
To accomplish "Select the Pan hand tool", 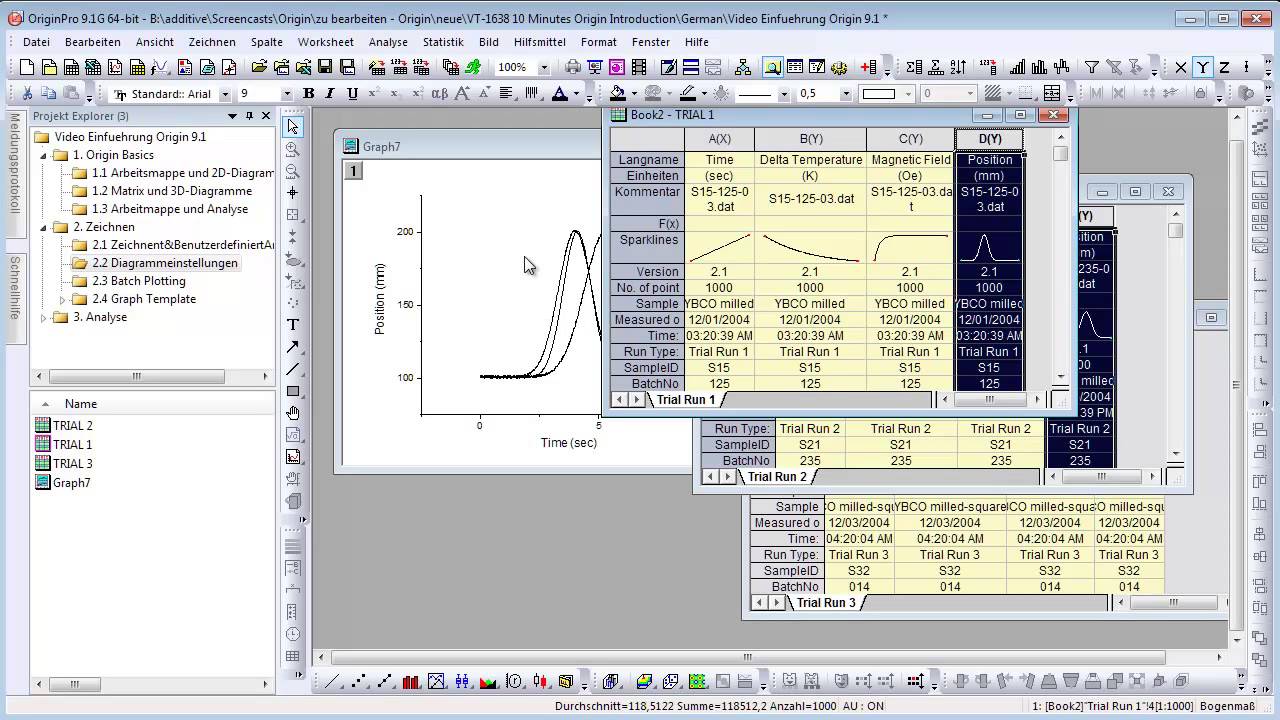I will click(293, 413).
